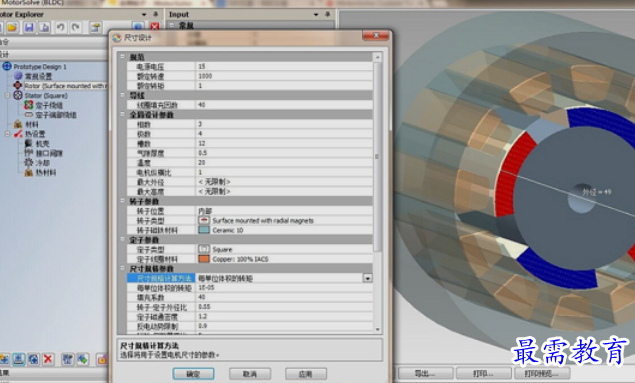
Task: Click the scroll down arrow in property list
Action: pyautogui.click(x=377, y=329)
